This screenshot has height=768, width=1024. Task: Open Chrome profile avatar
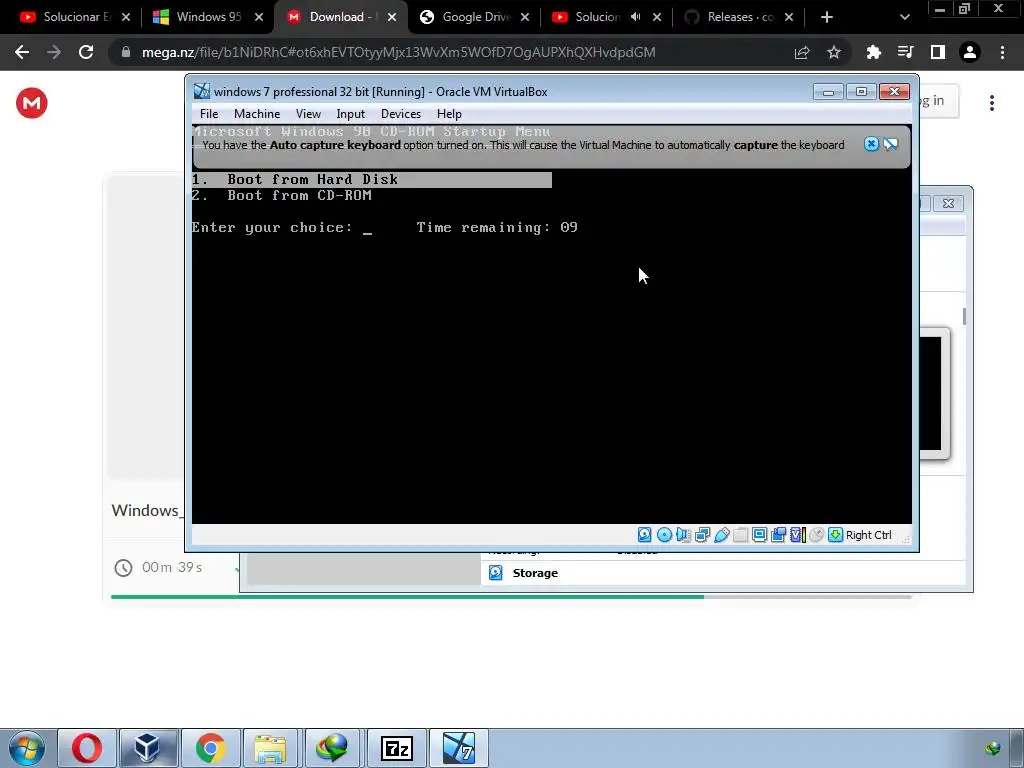point(970,52)
